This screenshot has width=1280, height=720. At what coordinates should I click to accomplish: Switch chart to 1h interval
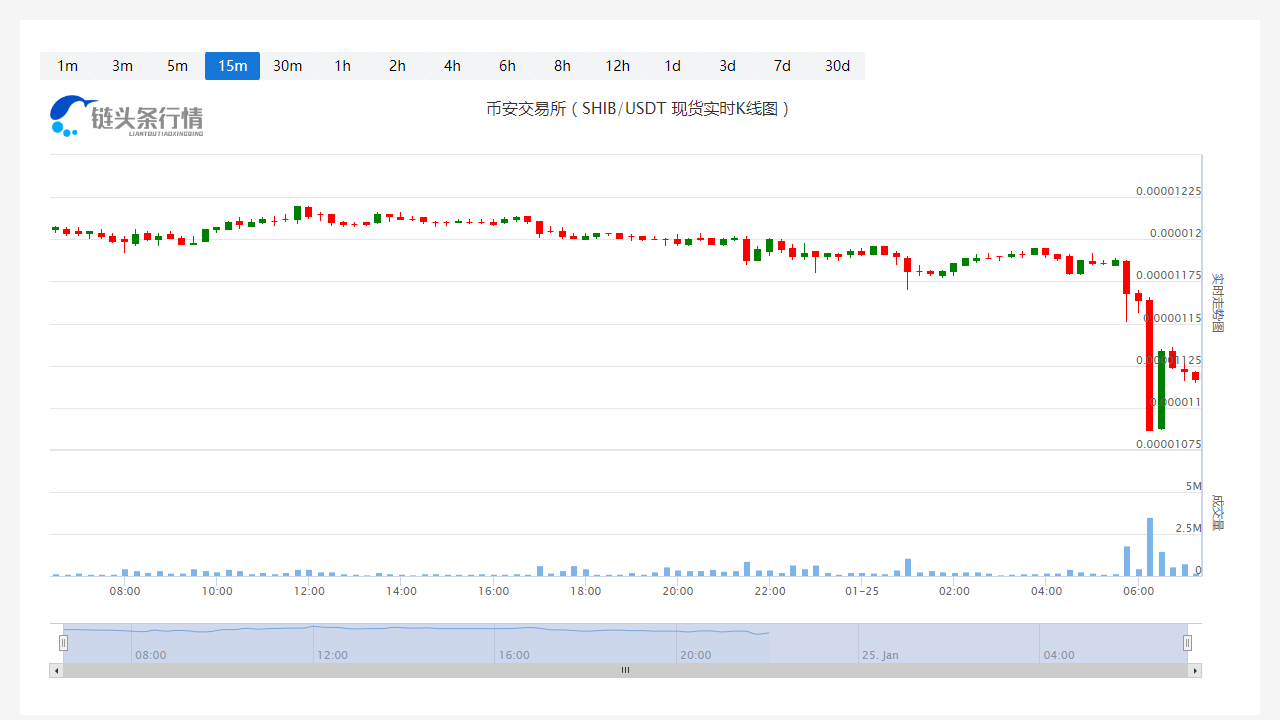tap(342, 66)
